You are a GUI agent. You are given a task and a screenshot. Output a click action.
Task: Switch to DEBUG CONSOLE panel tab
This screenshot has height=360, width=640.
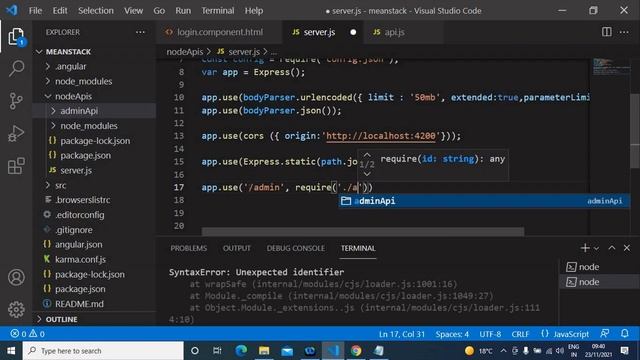click(296, 248)
